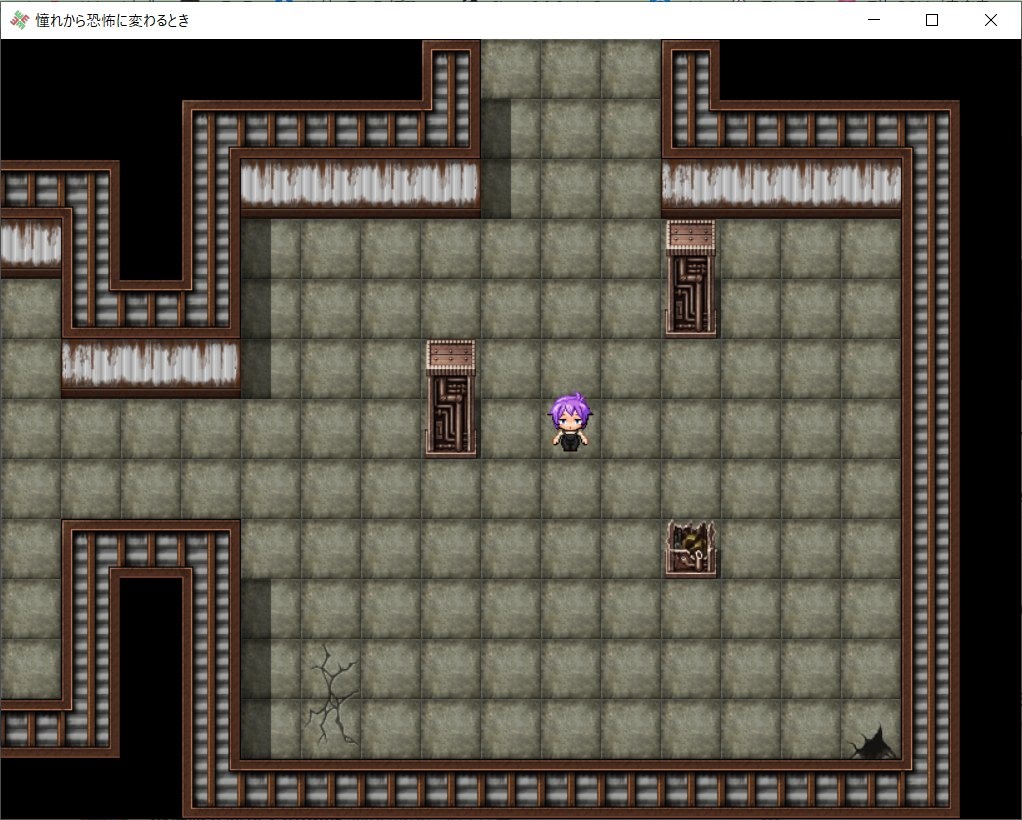Maximize the game window
1022x820 pixels.
point(932,20)
